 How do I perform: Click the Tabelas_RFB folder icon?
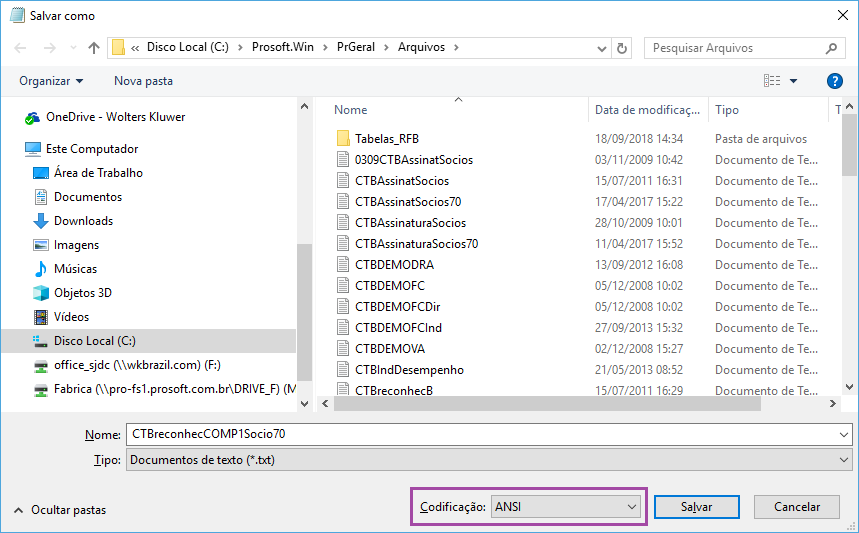(x=343, y=139)
